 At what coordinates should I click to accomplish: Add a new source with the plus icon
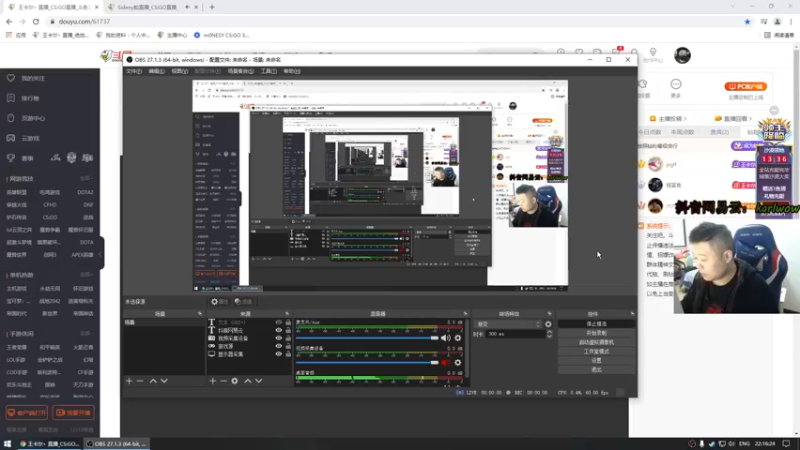213,381
